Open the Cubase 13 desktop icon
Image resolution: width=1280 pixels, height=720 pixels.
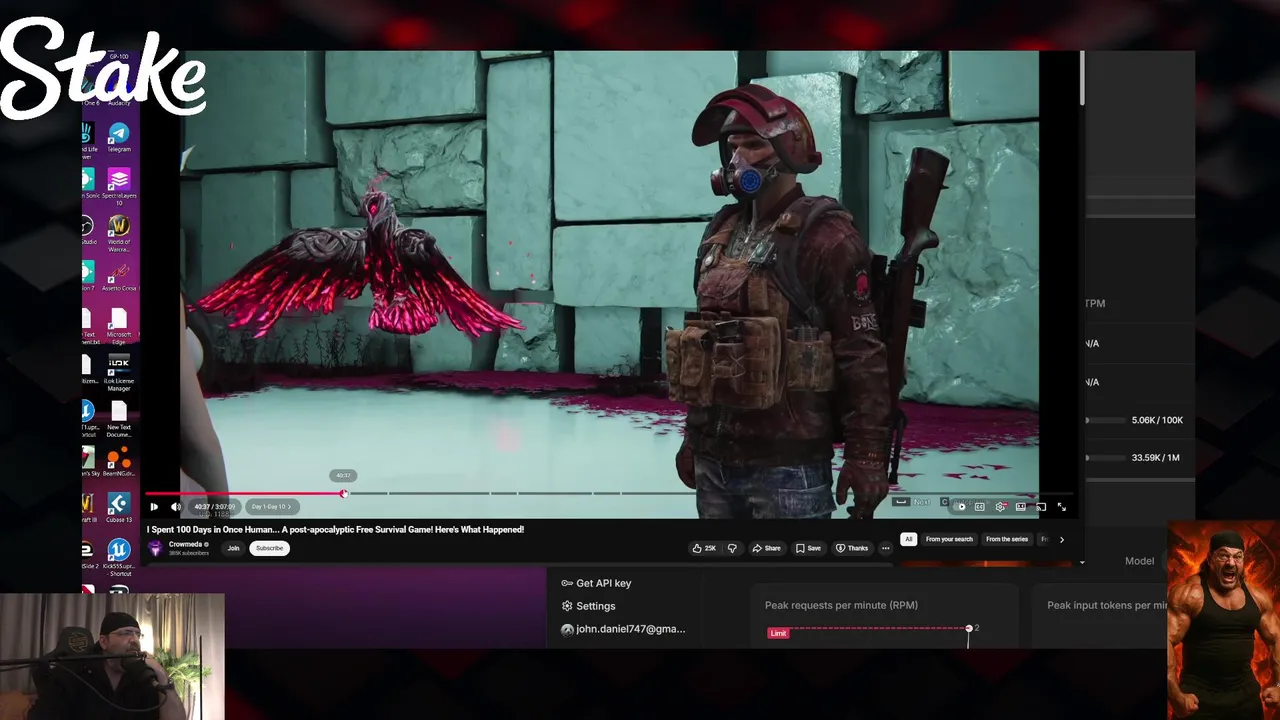coord(119,508)
